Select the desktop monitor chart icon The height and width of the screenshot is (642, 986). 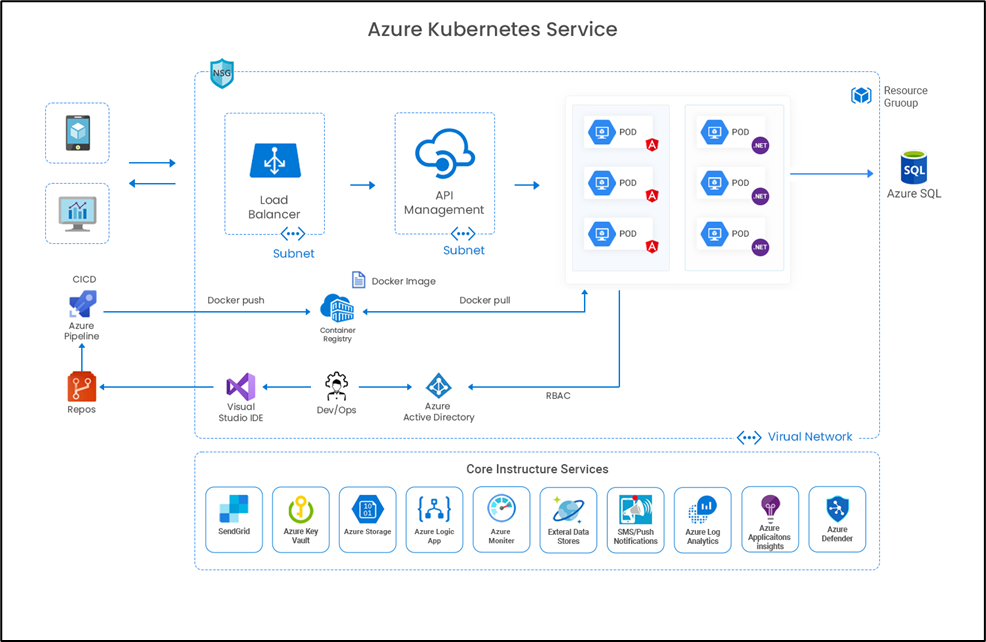(x=77, y=213)
